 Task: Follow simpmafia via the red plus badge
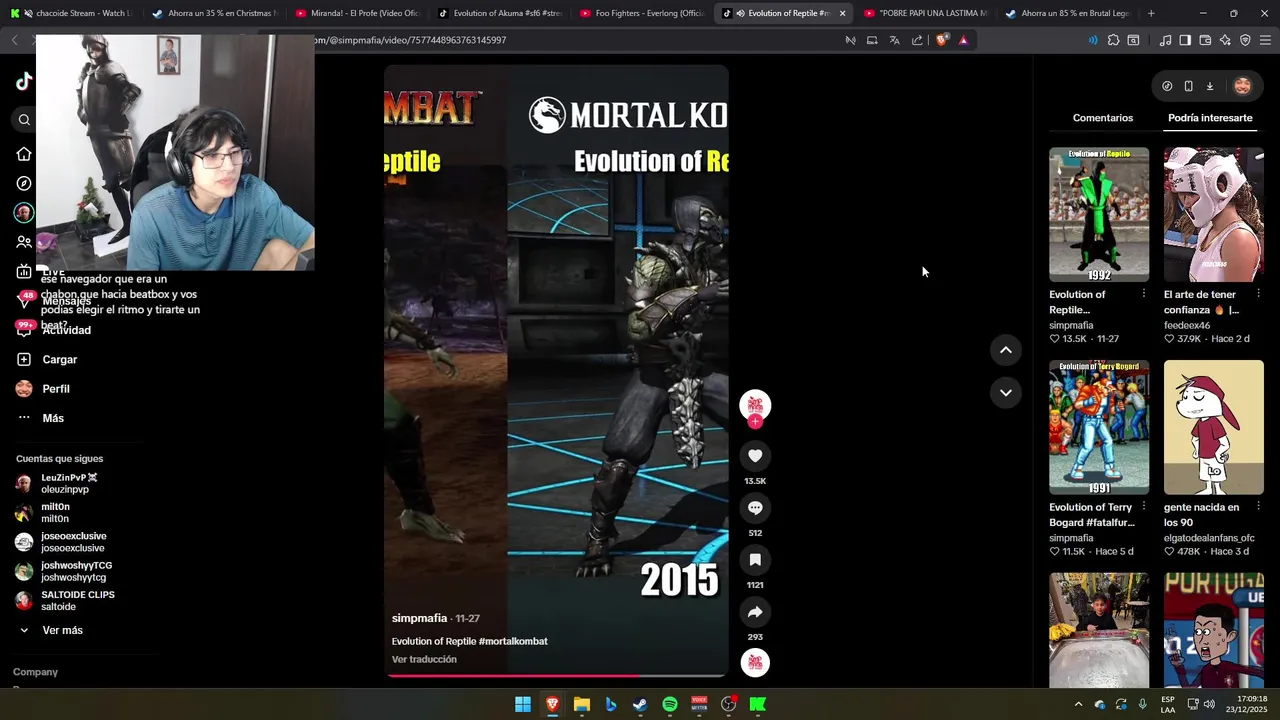click(x=755, y=422)
